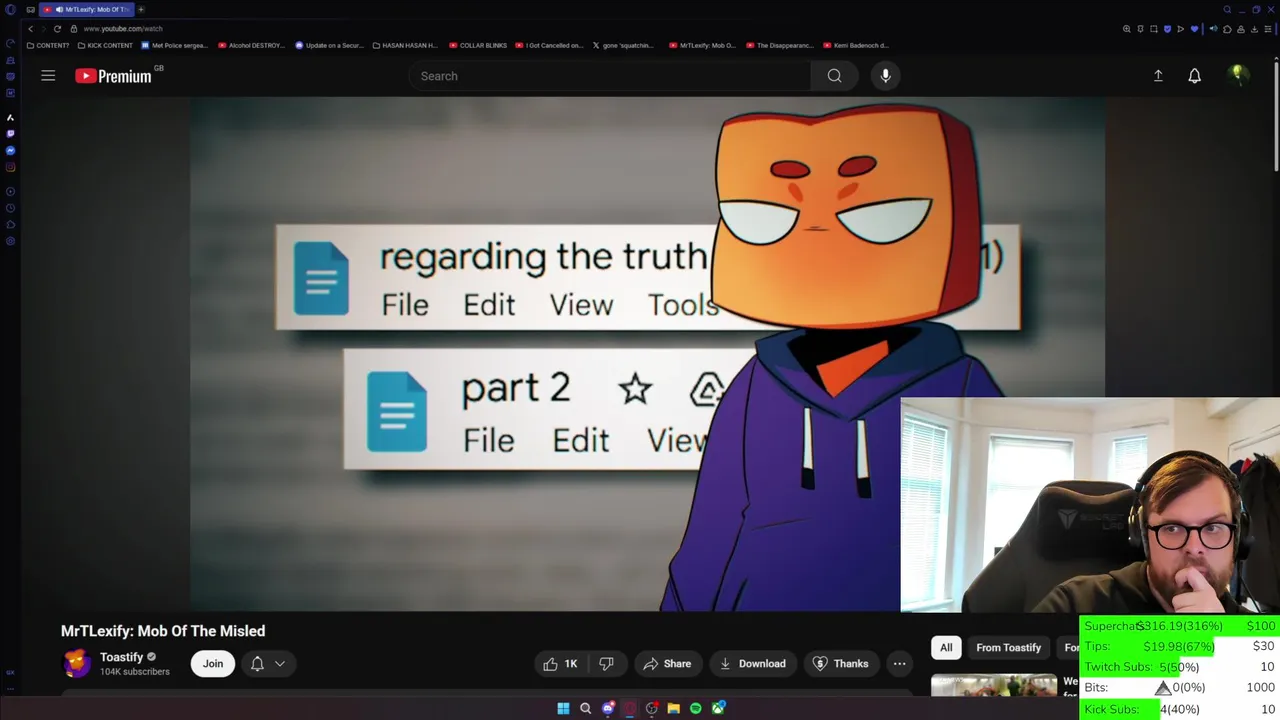The image size is (1280, 720).
Task: Open the notifications bell in header
Action: pos(1194,76)
